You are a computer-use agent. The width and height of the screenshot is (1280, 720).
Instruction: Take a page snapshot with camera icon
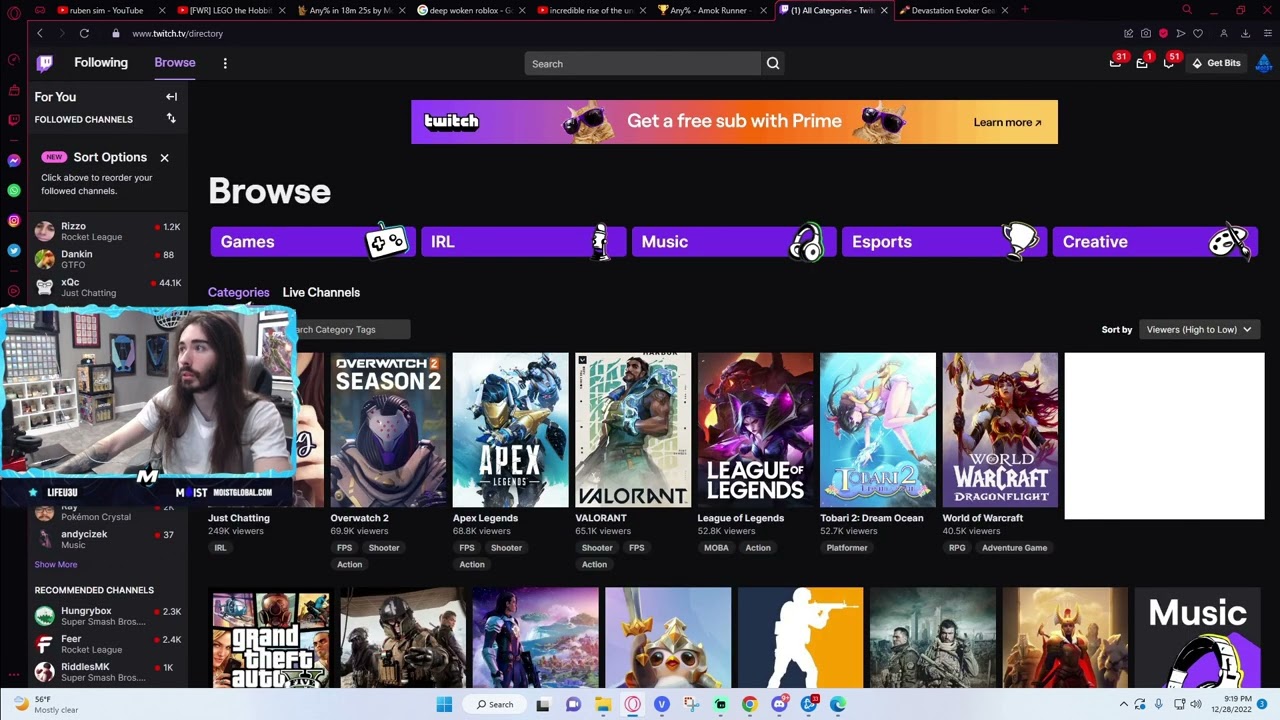[x=1146, y=33]
